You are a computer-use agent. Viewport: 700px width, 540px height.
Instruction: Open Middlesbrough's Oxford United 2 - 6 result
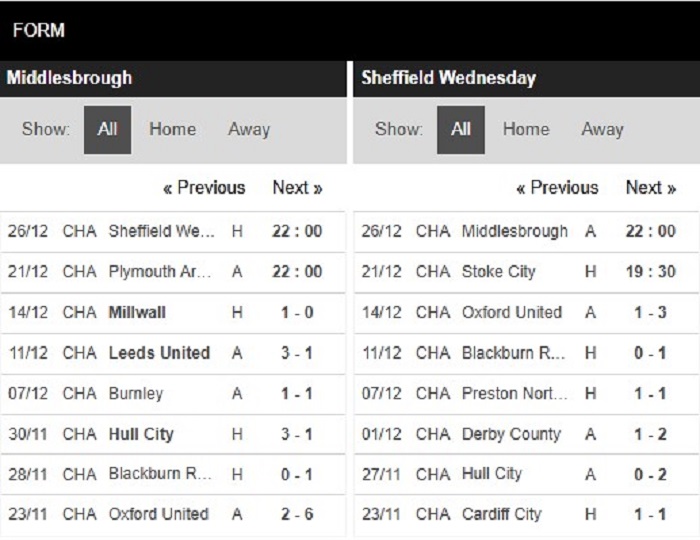[x=173, y=515]
